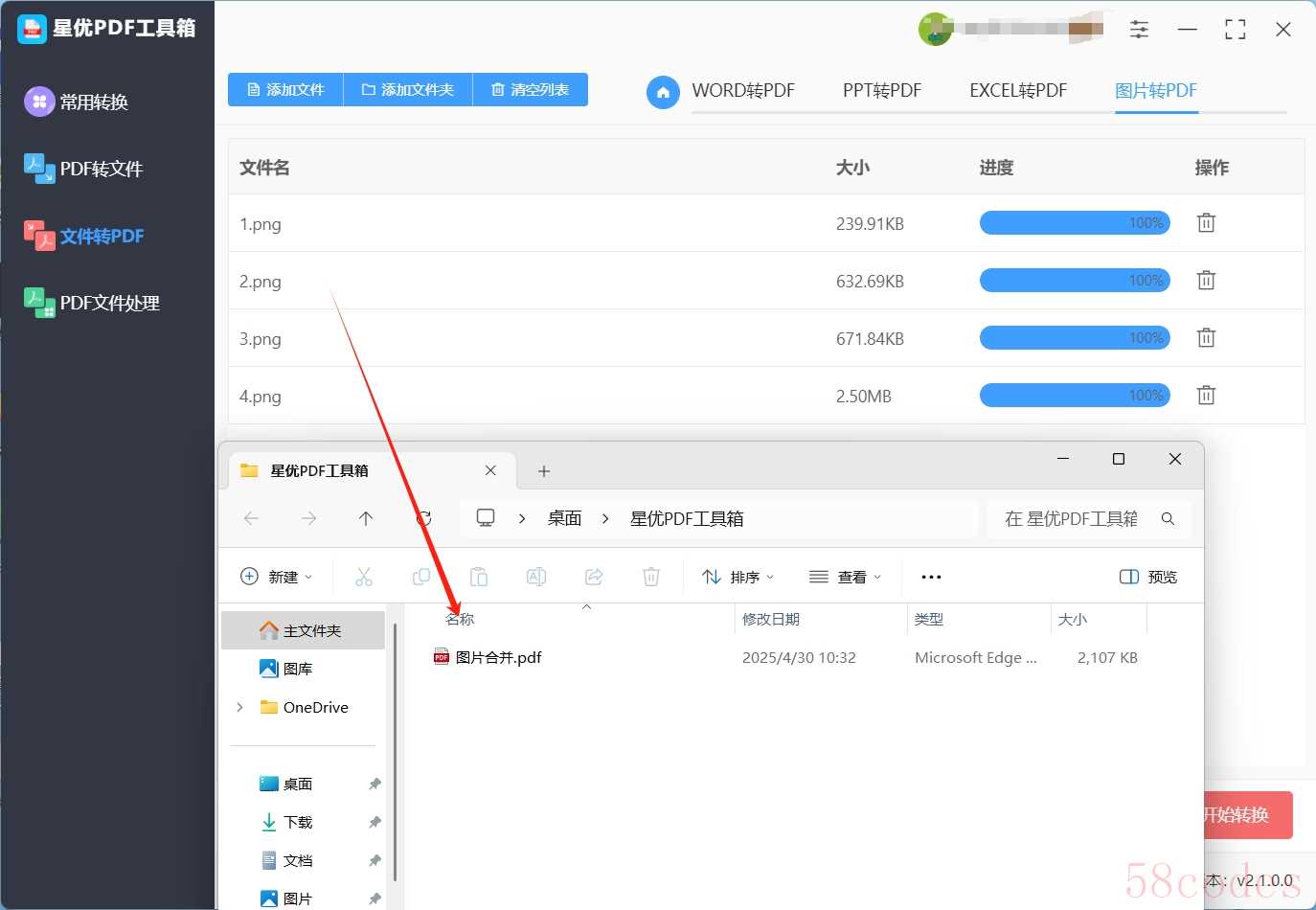Sort by 名称 column header
Viewport: 1316px width, 910px height.
point(460,620)
